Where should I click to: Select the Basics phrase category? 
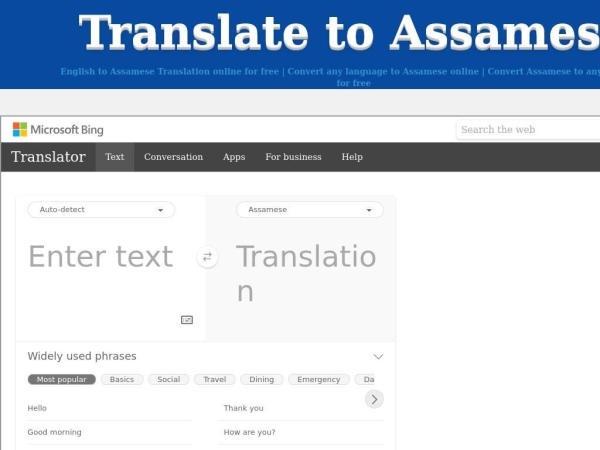pos(122,379)
